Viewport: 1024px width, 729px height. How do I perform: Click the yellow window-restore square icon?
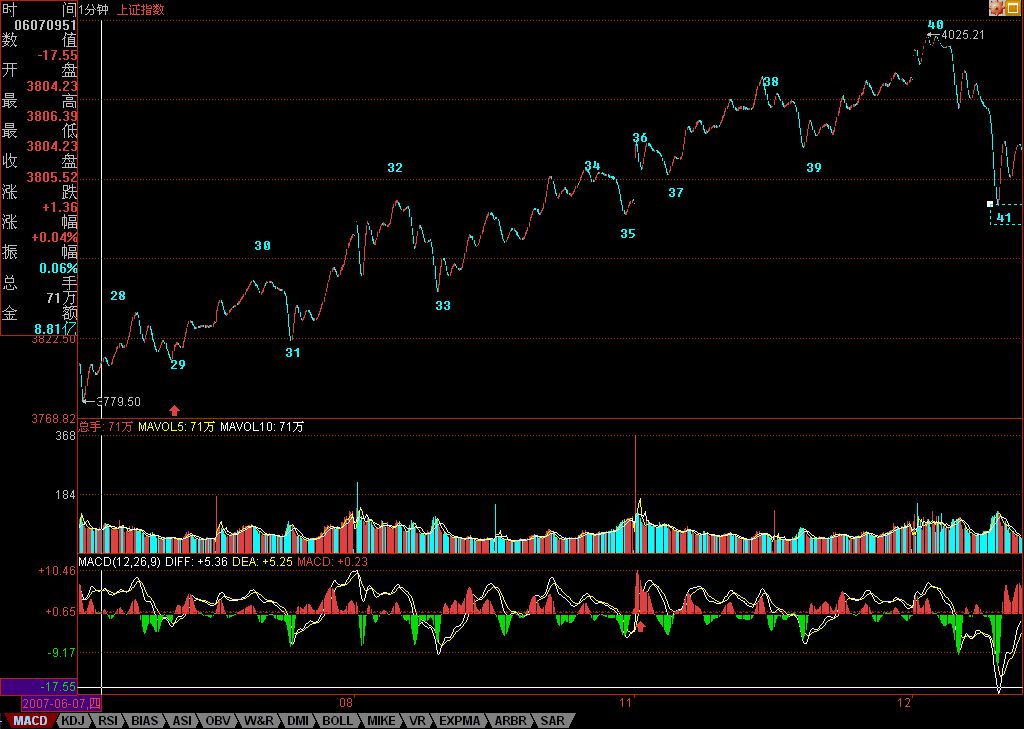1014,8
